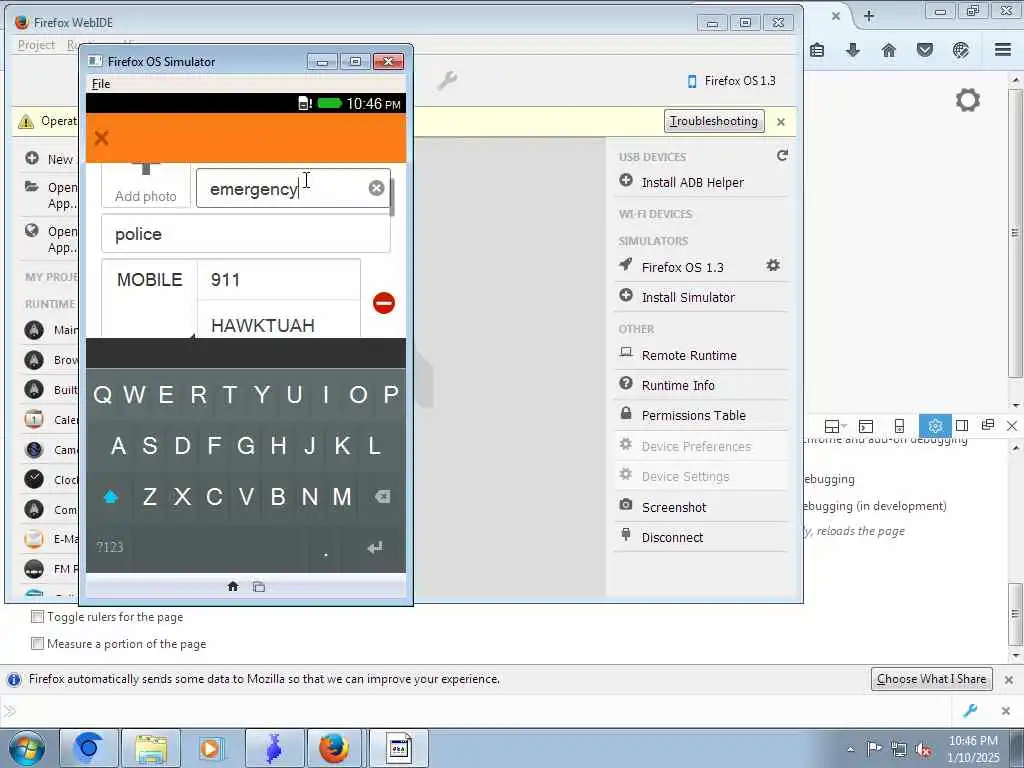The width and height of the screenshot is (1024, 768).
Task: Open the Pocket icon in Firefox toolbar
Action: pos(925,50)
